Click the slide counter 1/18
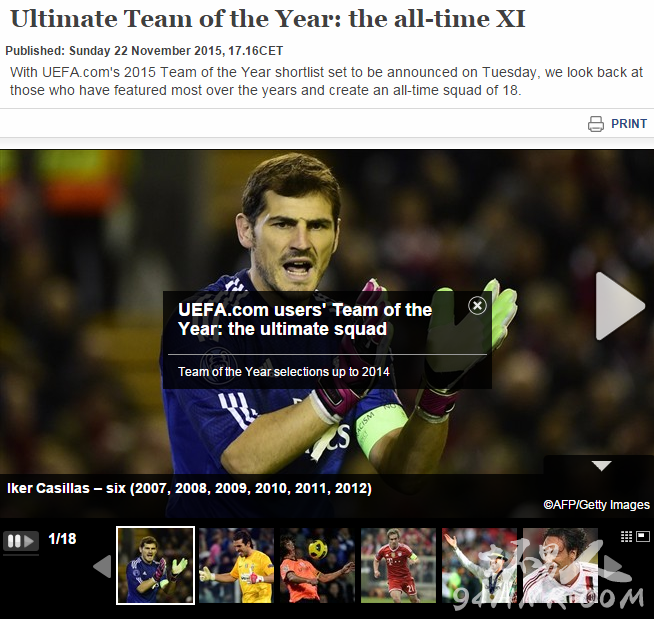 [62, 539]
